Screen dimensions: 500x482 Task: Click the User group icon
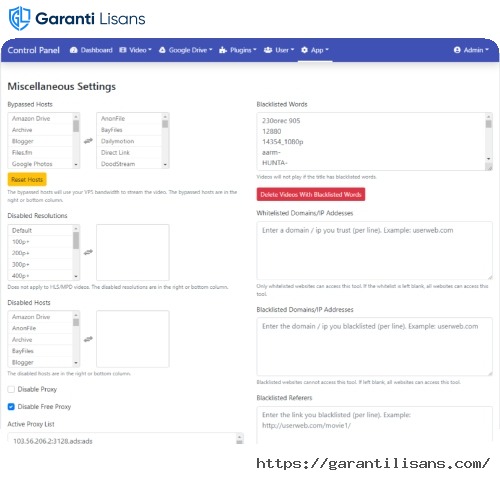tap(268, 50)
